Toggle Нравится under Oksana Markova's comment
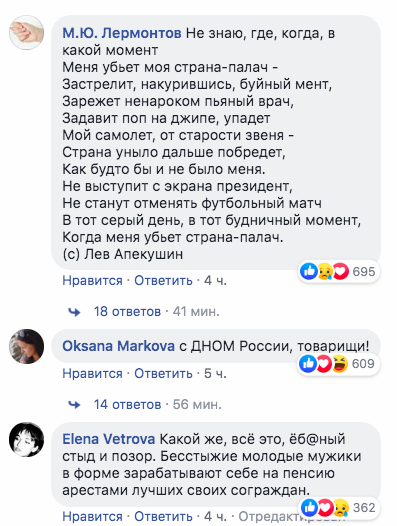The width and height of the screenshot is (397, 526). pos(92,373)
